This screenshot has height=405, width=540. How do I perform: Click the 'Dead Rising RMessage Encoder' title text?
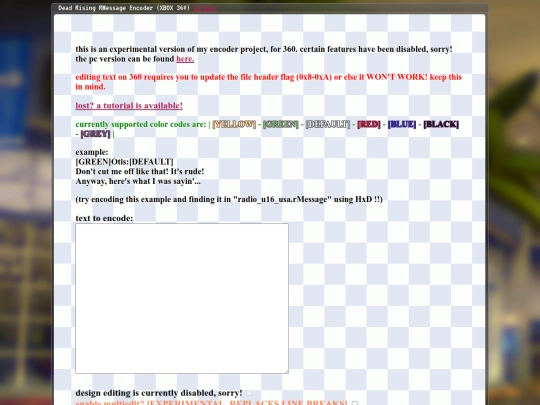coord(124,8)
